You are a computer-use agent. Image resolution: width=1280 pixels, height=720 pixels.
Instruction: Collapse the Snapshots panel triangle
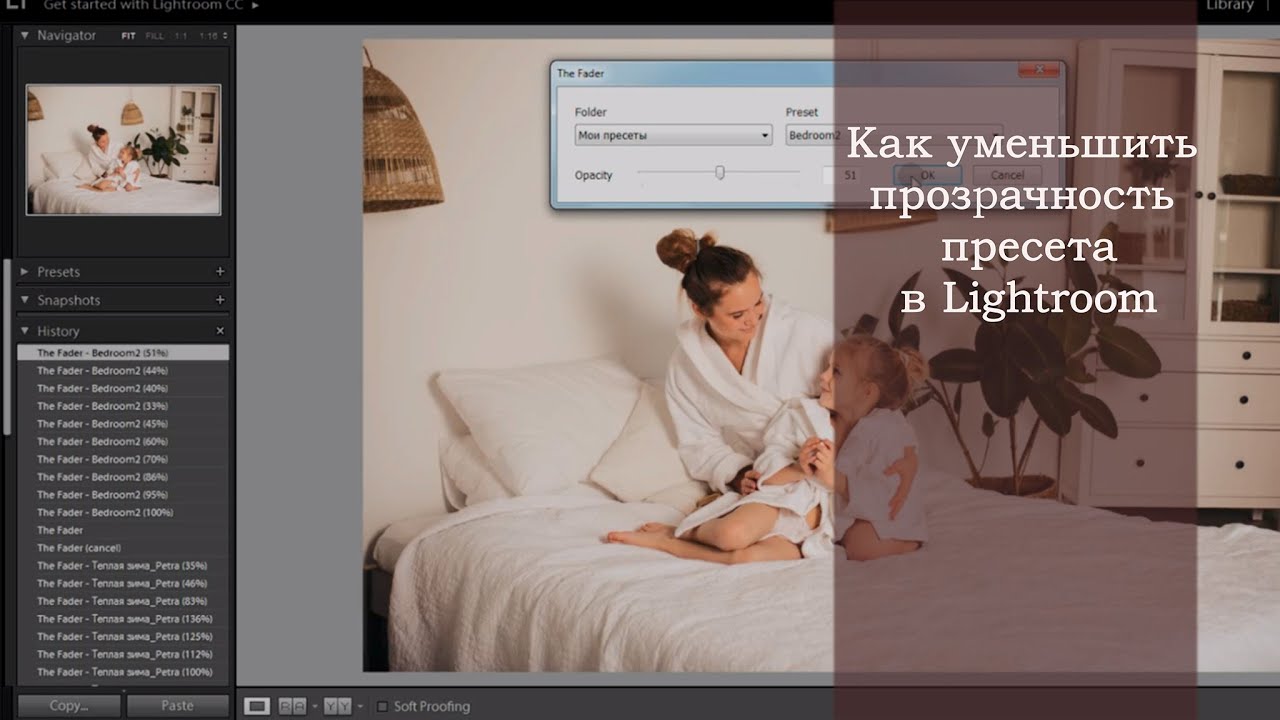[25, 300]
